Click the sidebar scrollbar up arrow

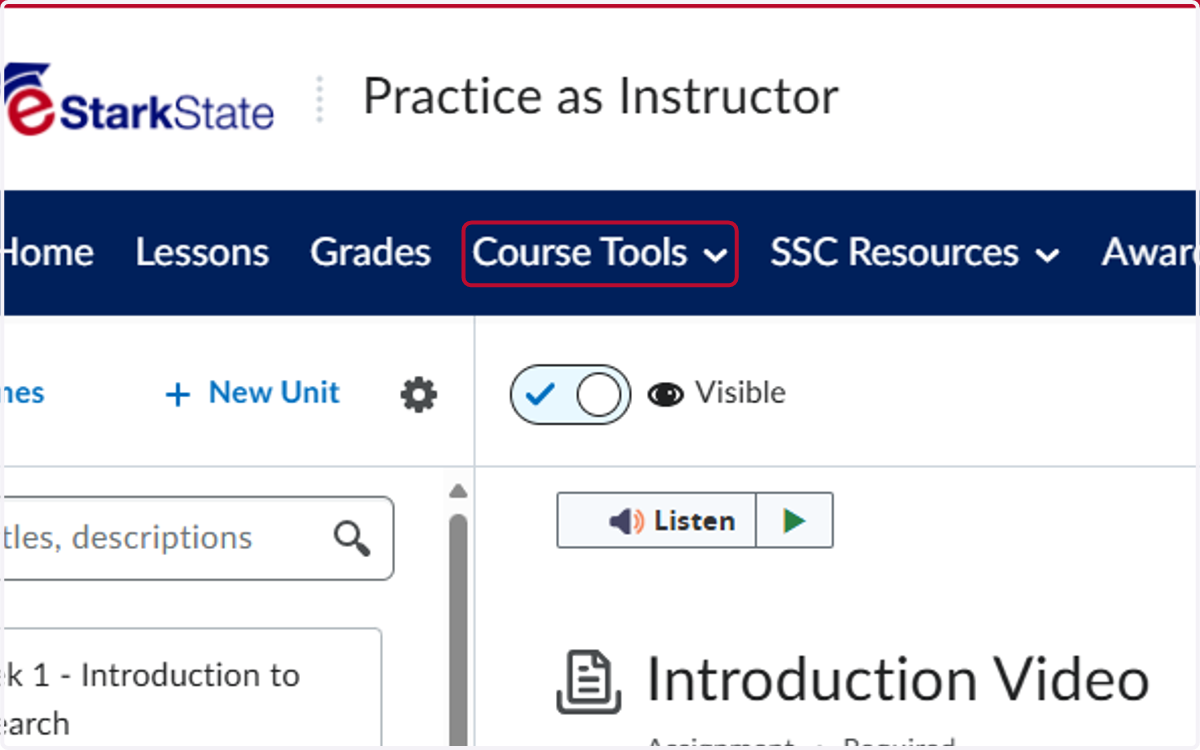pos(458,491)
